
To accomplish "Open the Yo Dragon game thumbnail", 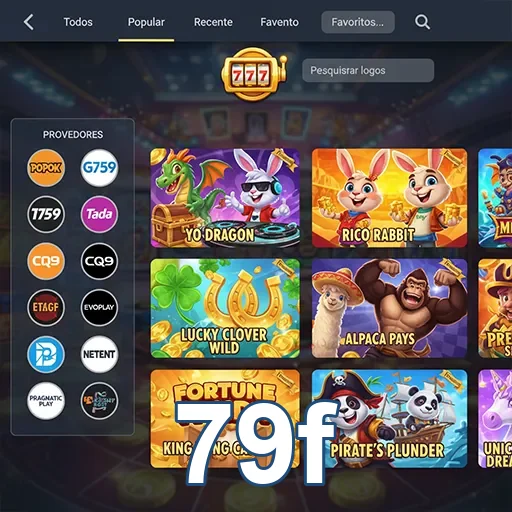I will click(x=225, y=198).
